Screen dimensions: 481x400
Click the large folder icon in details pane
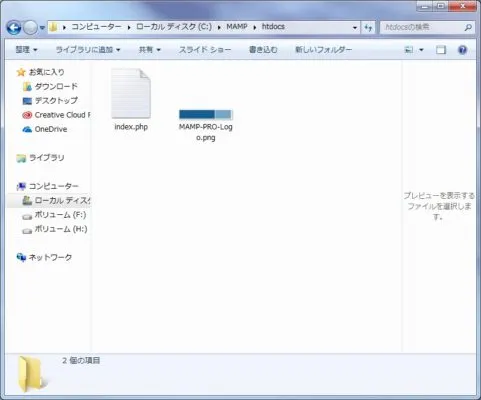(31, 374)
